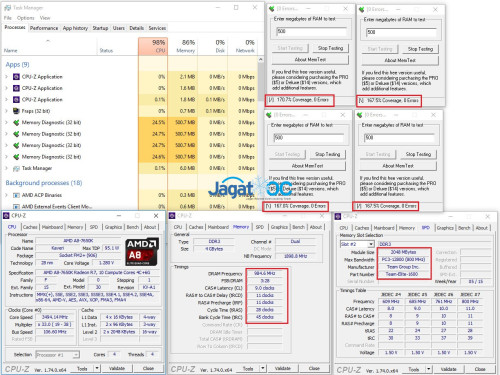Image resolution: width=500 pixels, height=375 pixels.
Task: Click the first Memory Diagnostic process icon
Action: coord(16,122)
